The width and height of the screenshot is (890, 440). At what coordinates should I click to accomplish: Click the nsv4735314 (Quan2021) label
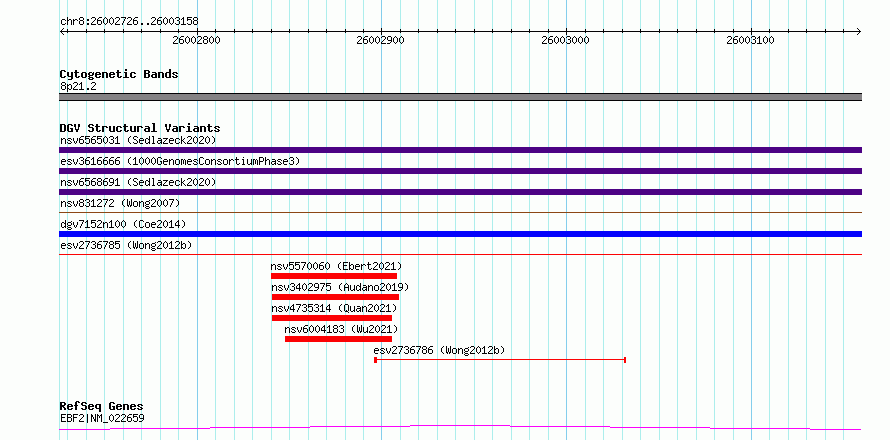point(334,308)
